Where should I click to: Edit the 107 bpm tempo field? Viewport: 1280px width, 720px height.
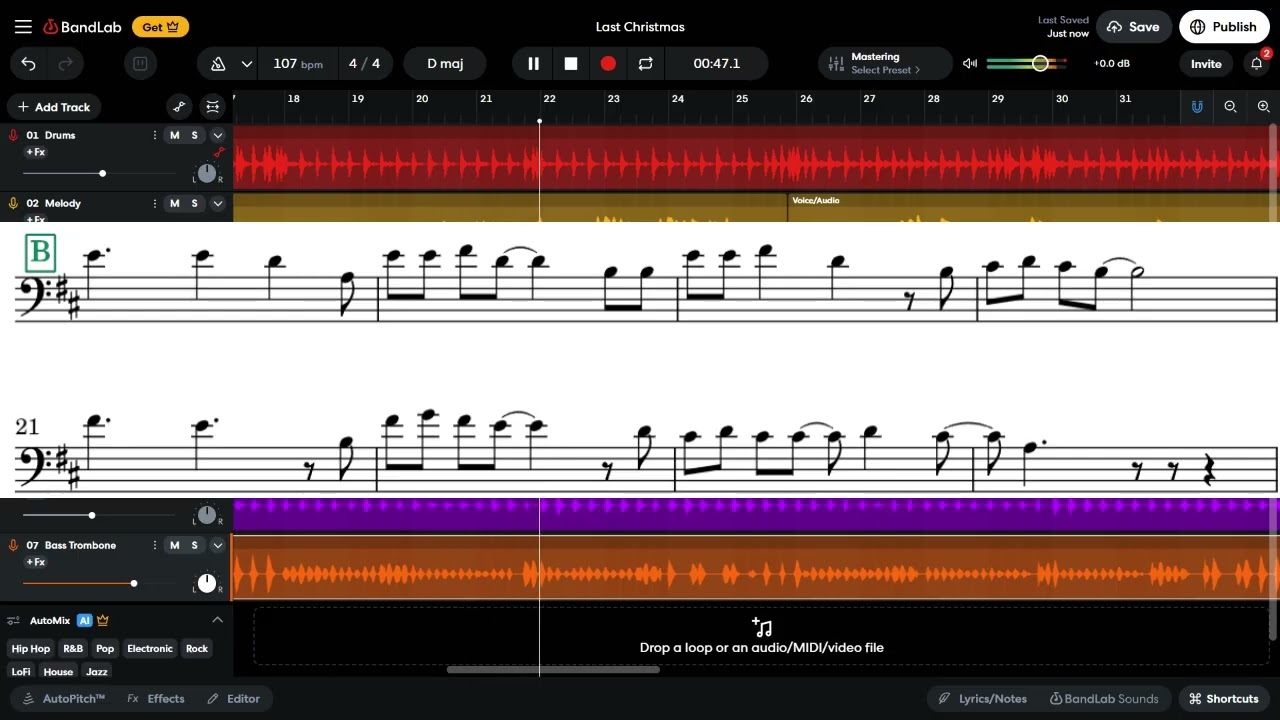(297, 64)
